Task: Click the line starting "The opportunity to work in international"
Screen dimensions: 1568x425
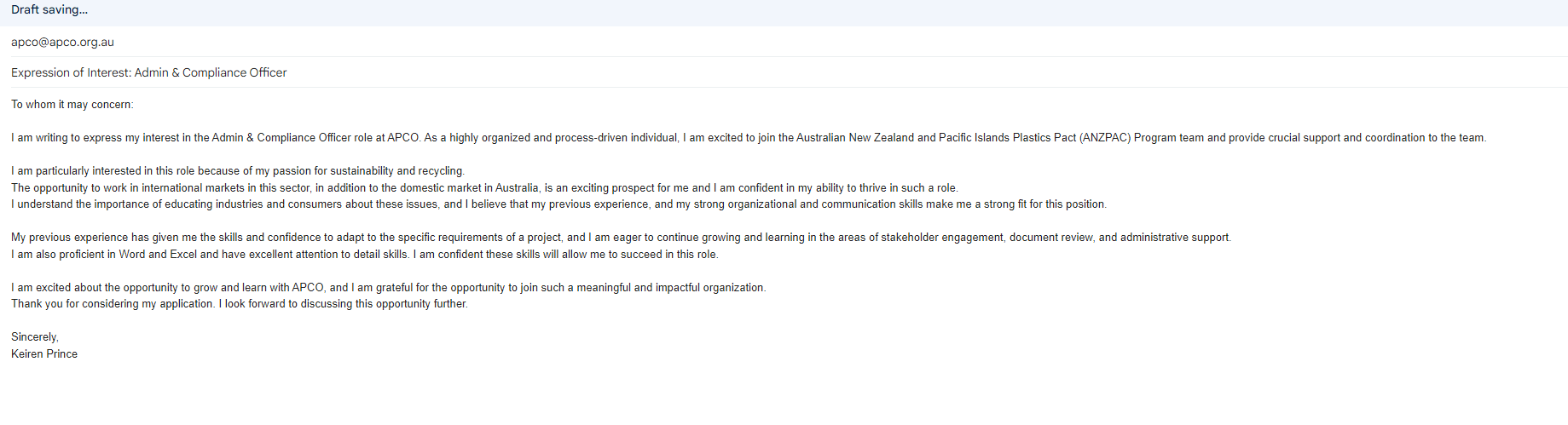Action: coord(484,188)
